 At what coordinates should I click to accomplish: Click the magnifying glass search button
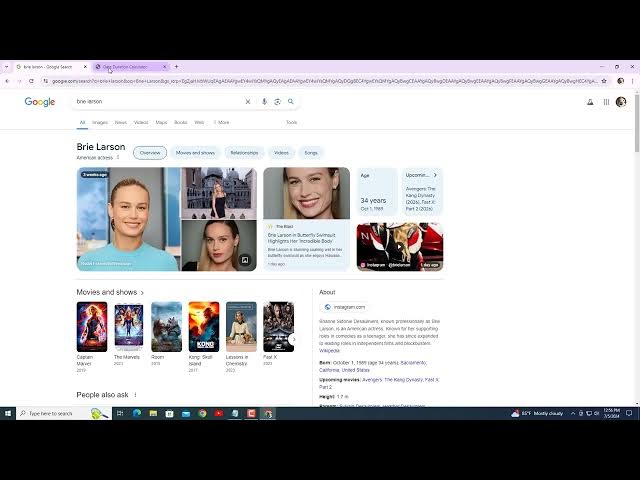pos(291,102)
